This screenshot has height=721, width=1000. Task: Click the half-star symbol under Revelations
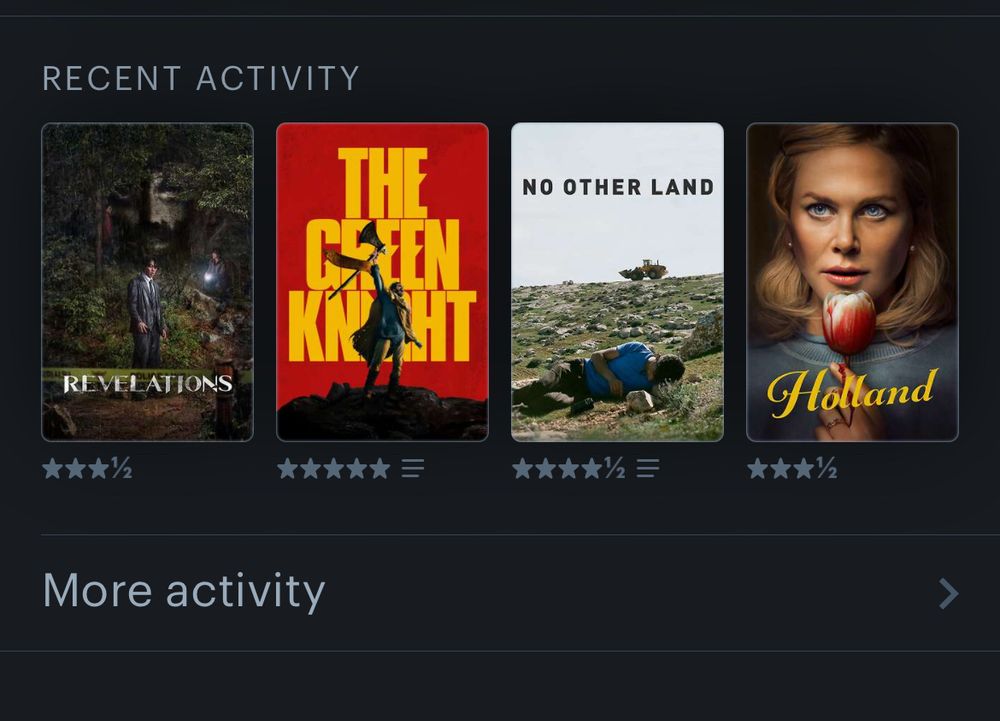[122, 468]
